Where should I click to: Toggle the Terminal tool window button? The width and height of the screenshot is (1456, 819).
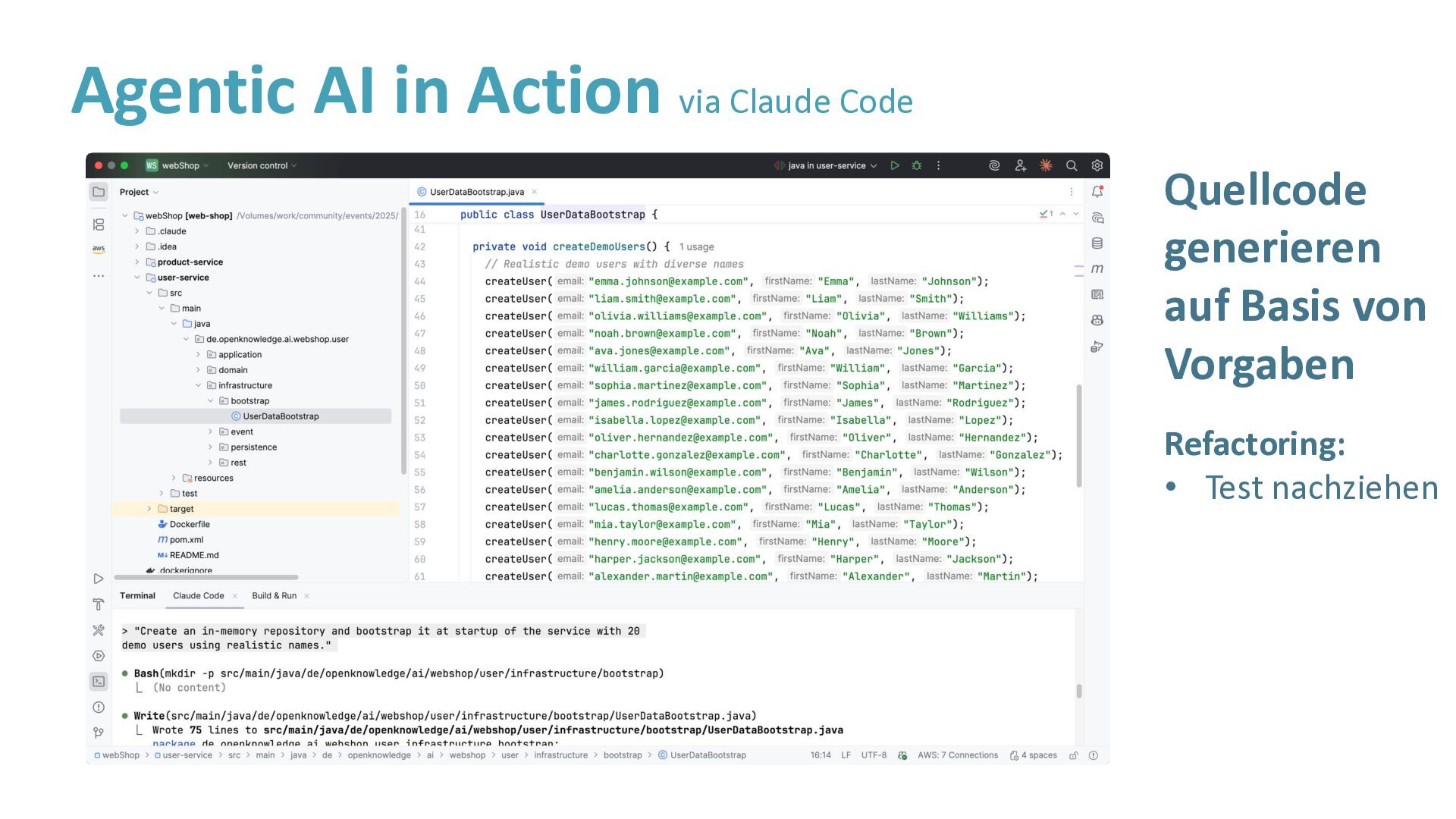(x=99, y=681)
